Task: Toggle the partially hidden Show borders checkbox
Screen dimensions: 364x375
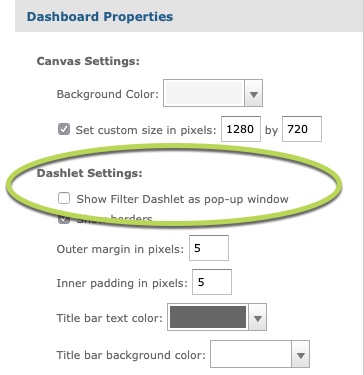Action: (64, 219)
